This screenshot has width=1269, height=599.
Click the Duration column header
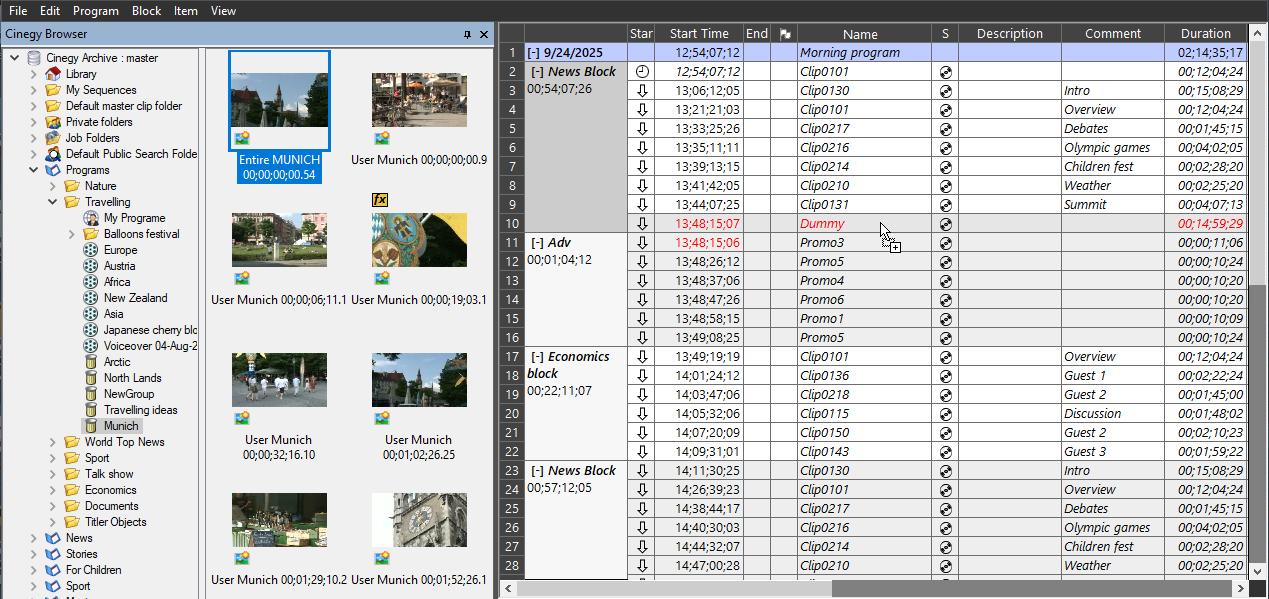1205,34
